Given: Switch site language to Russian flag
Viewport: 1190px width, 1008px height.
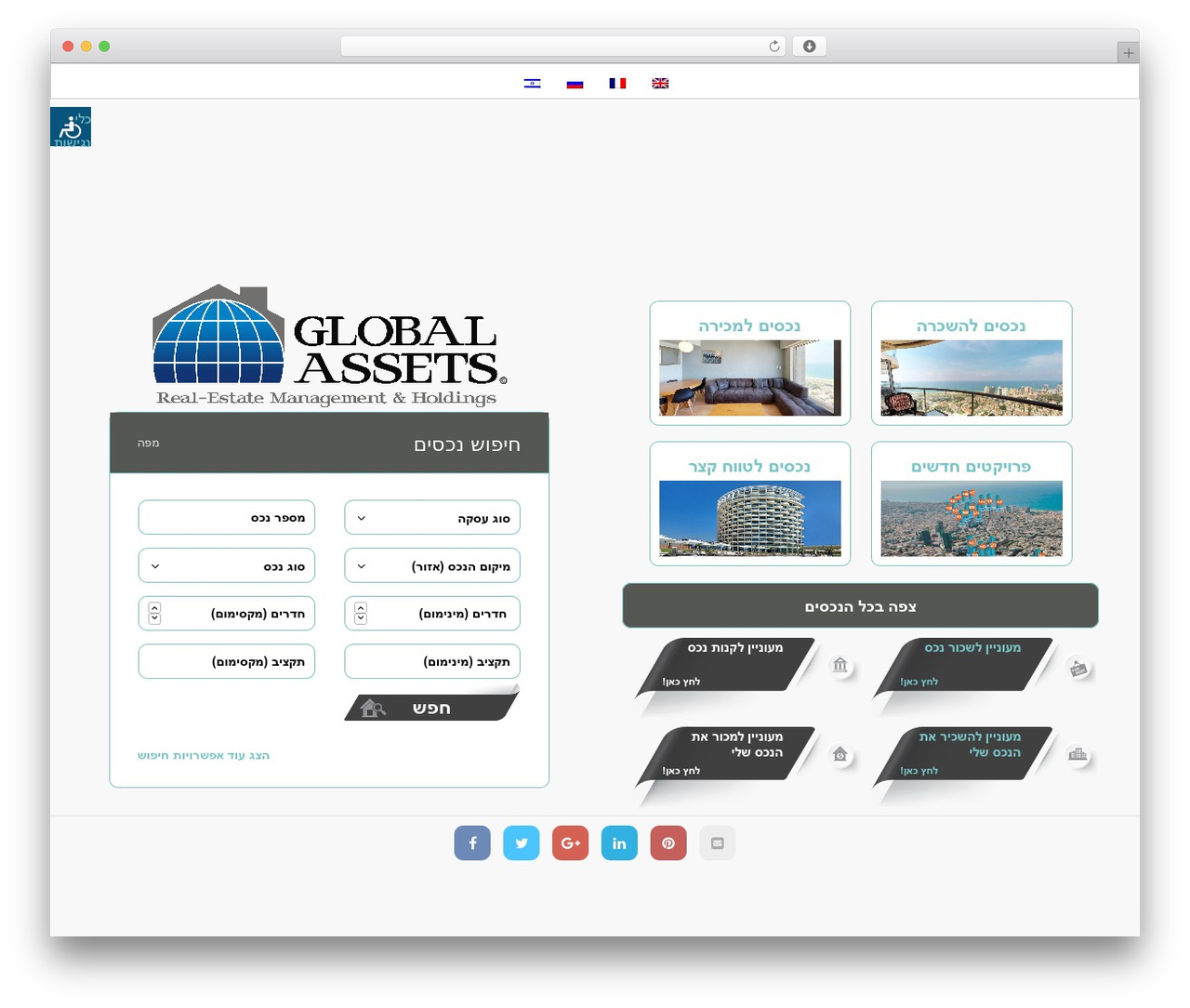Looking at the screenshot, I should pos(575,84).
